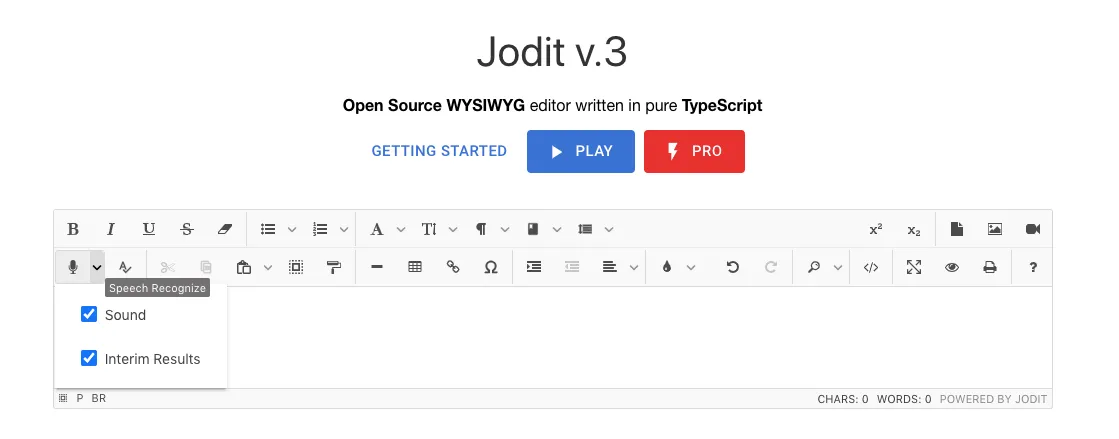Insert a numbered list
Viewport: 1119px width, 439px height.
click(320, 229)
